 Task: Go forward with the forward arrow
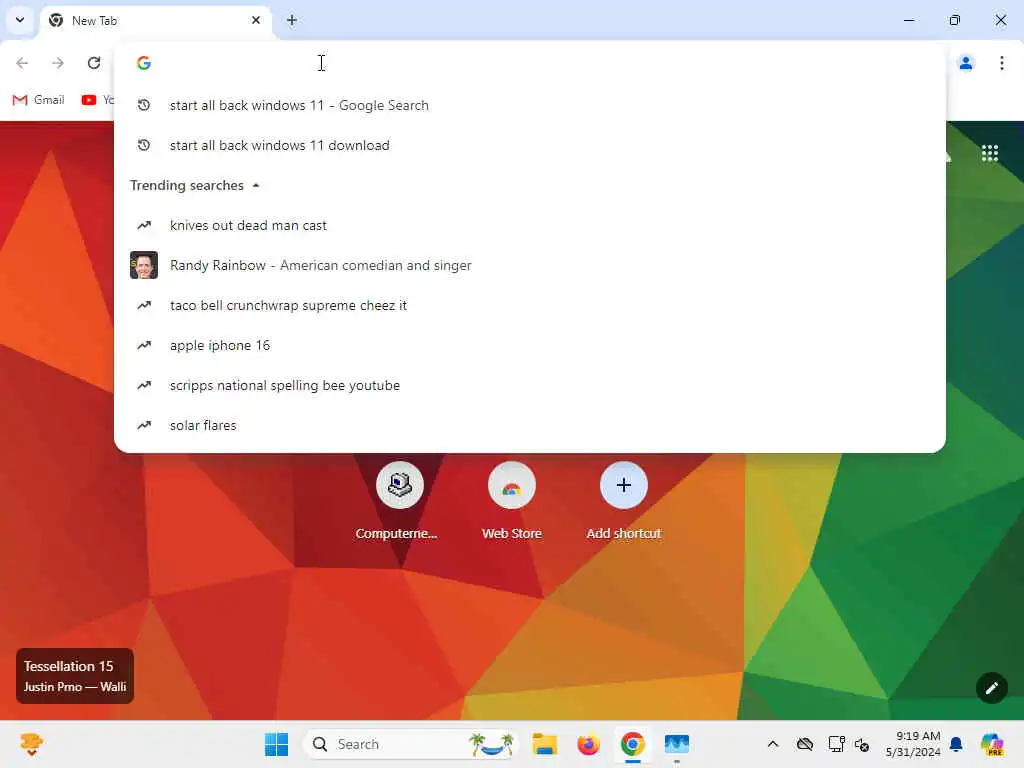57,63
